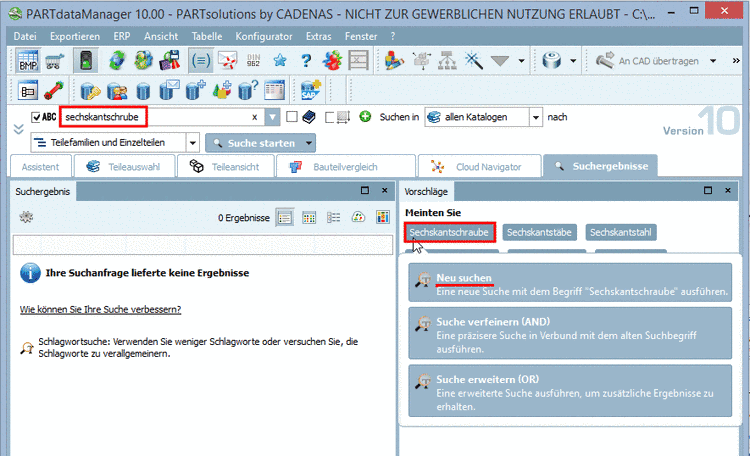This screenshot has width=750, height=456.
Task: Click the table window icon next to SAP
Action: click(x=275, y=90)
